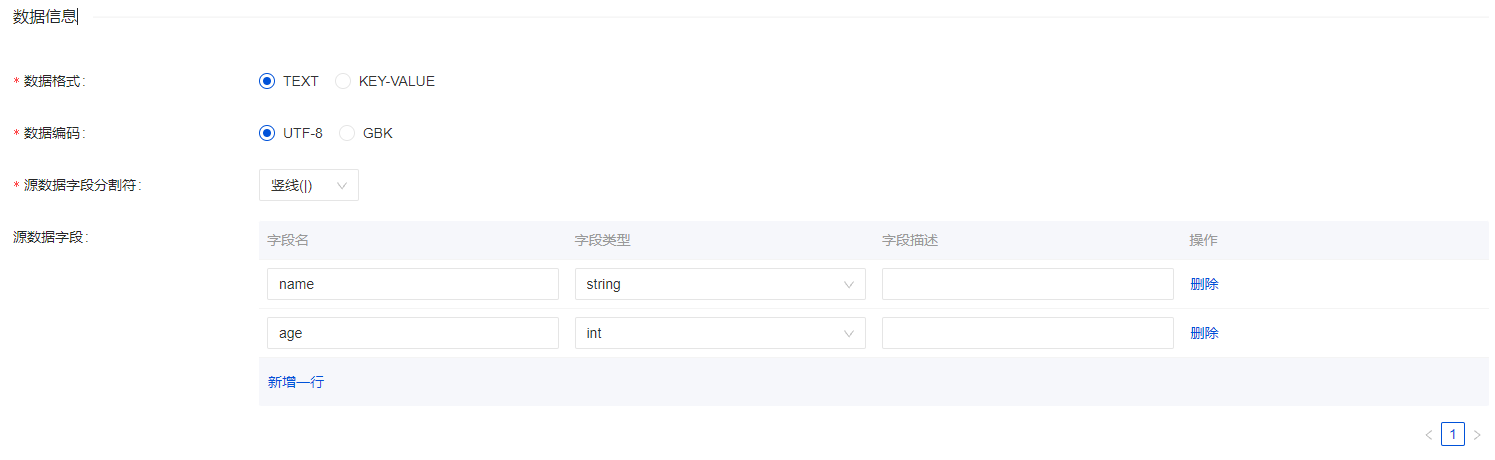Delete the age field row
The image size is (1495, 460).
pos(1204,333)
